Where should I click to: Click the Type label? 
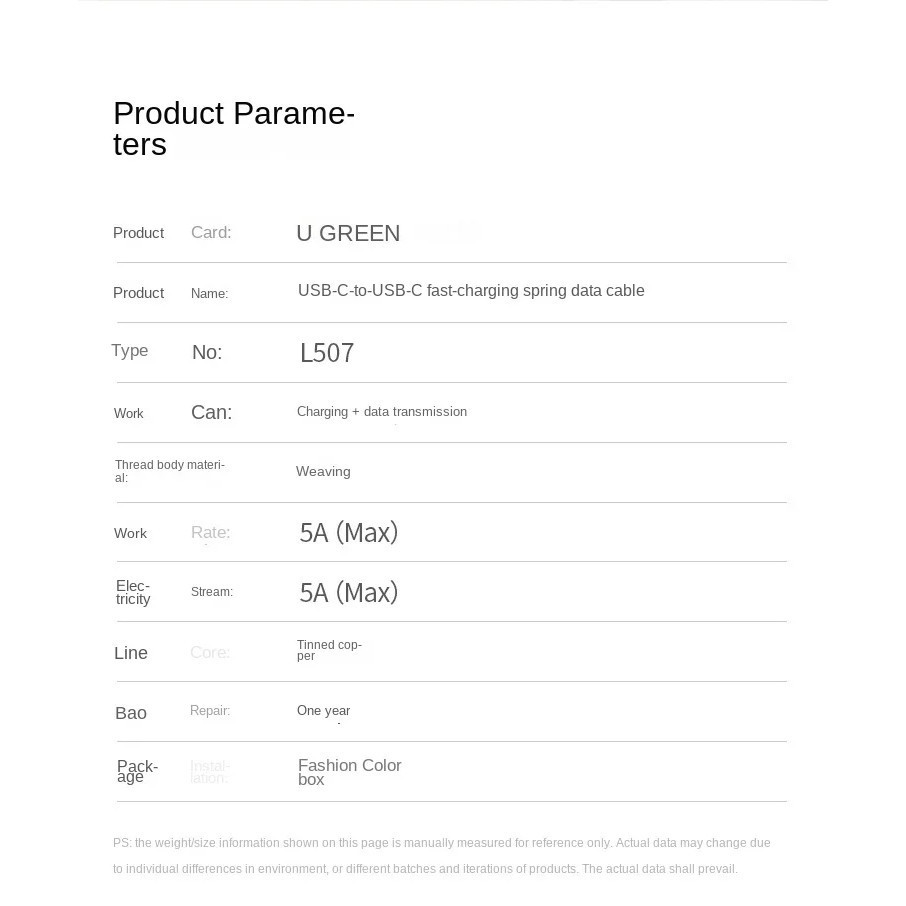coord(130,351)
